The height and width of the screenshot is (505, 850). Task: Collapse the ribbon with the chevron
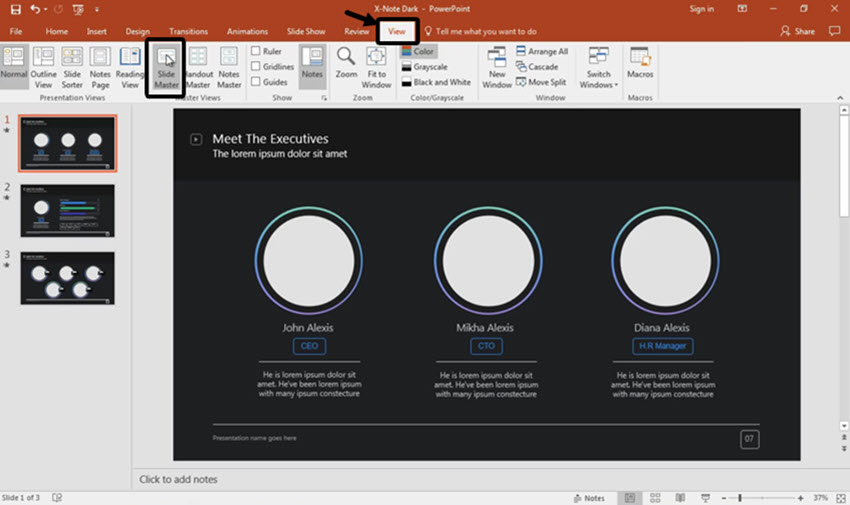click(840, 98)
